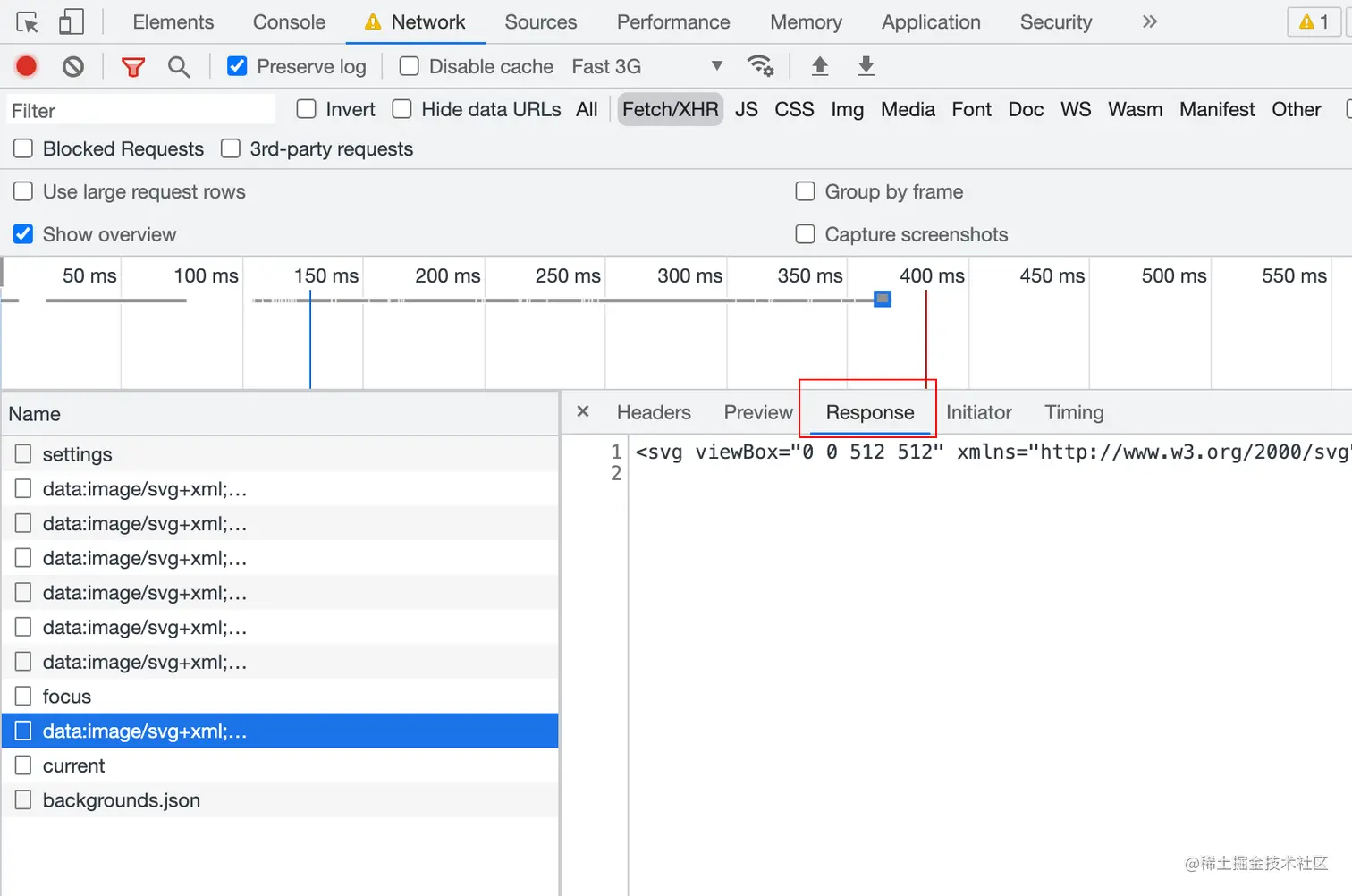
Task: Enable Capture screenshots checkbox
Action: [x=806, y=234]
